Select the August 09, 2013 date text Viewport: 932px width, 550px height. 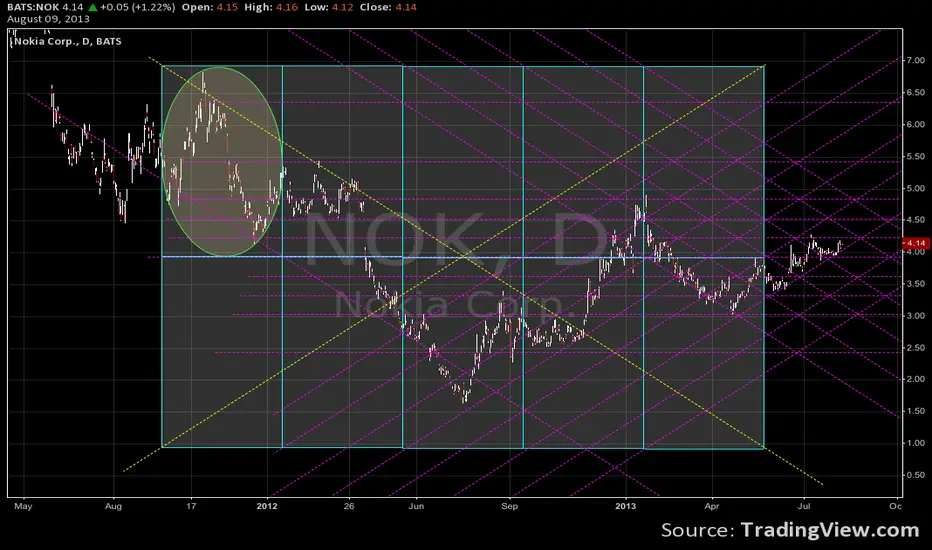point(48,19)
